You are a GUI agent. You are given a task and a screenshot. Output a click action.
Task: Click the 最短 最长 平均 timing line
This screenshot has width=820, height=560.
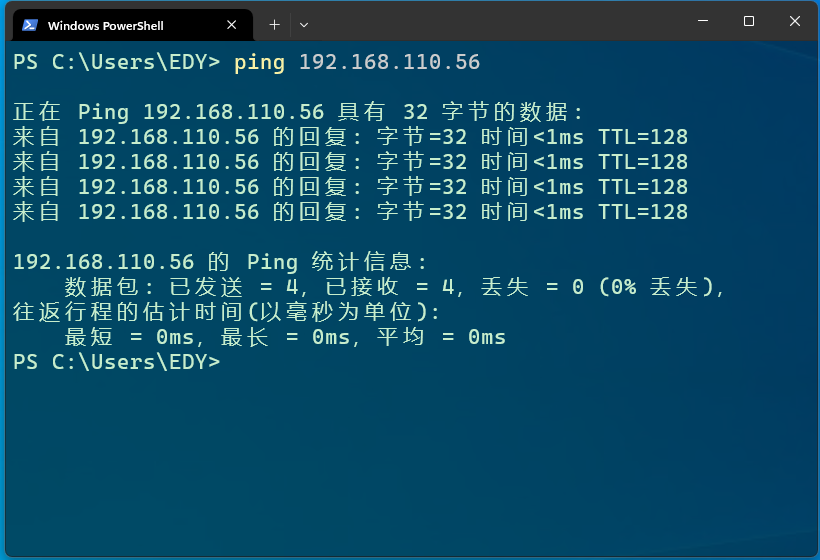pyautogui.click(x=285, y=337)
